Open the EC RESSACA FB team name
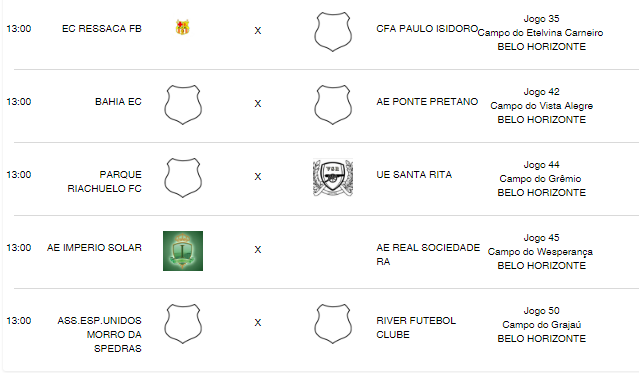Viewport: 639px width, 373px height. pos(101,29)
